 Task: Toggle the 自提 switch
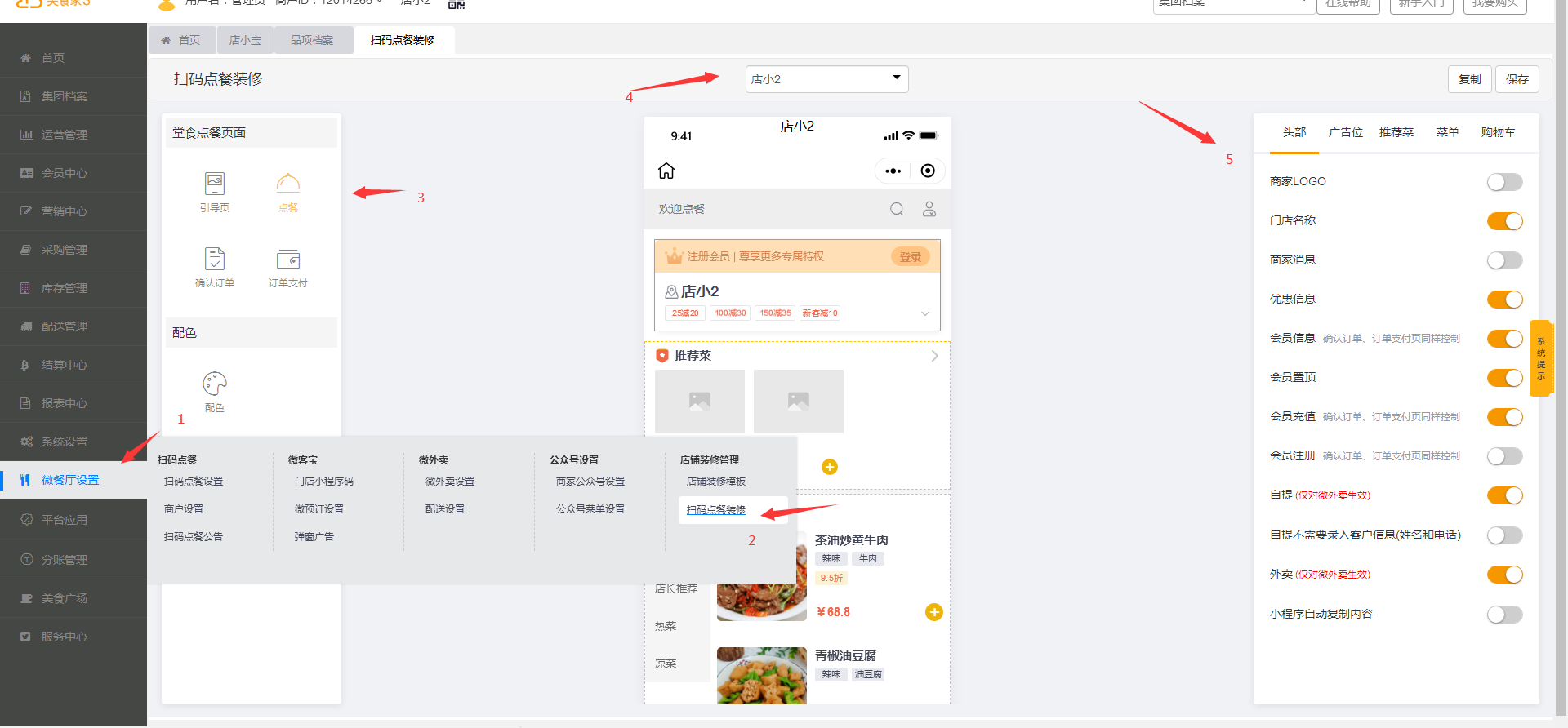pos(1505,495)
